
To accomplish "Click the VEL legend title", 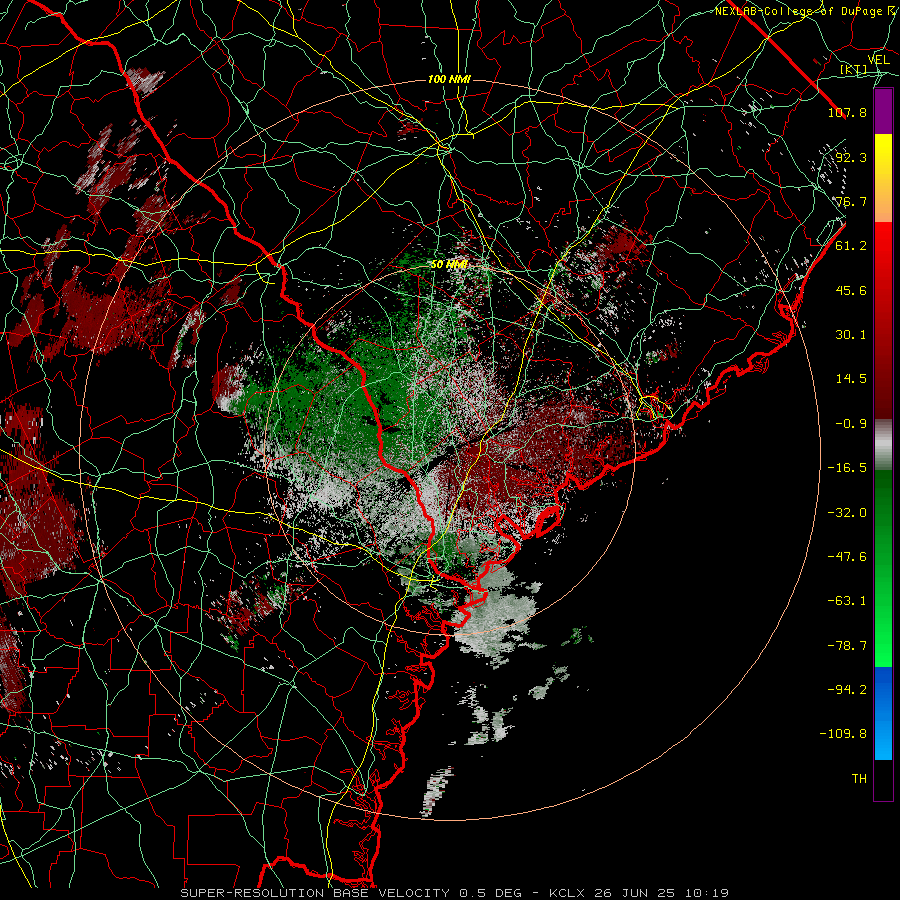I will [x=878, y=59].
